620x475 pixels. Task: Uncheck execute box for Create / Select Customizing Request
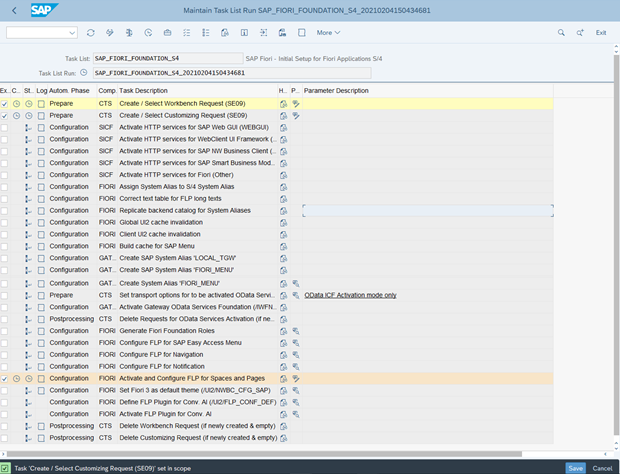(4, 115)
